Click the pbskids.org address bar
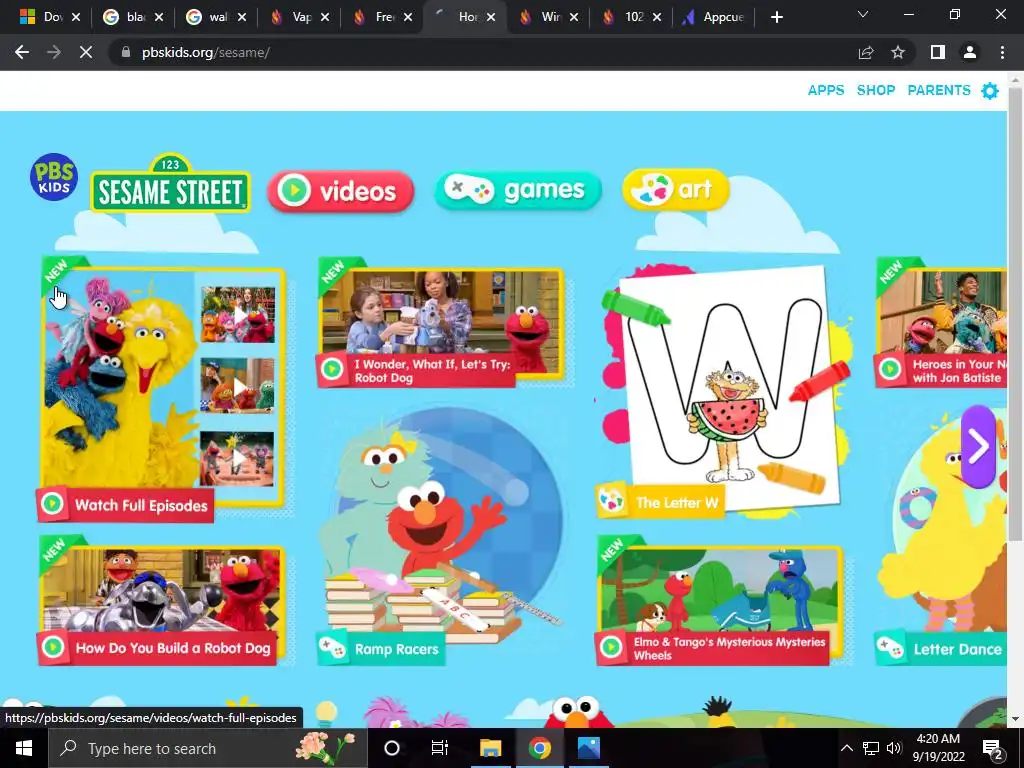This screenshot has width=1024, height=768. coord(483,52)
